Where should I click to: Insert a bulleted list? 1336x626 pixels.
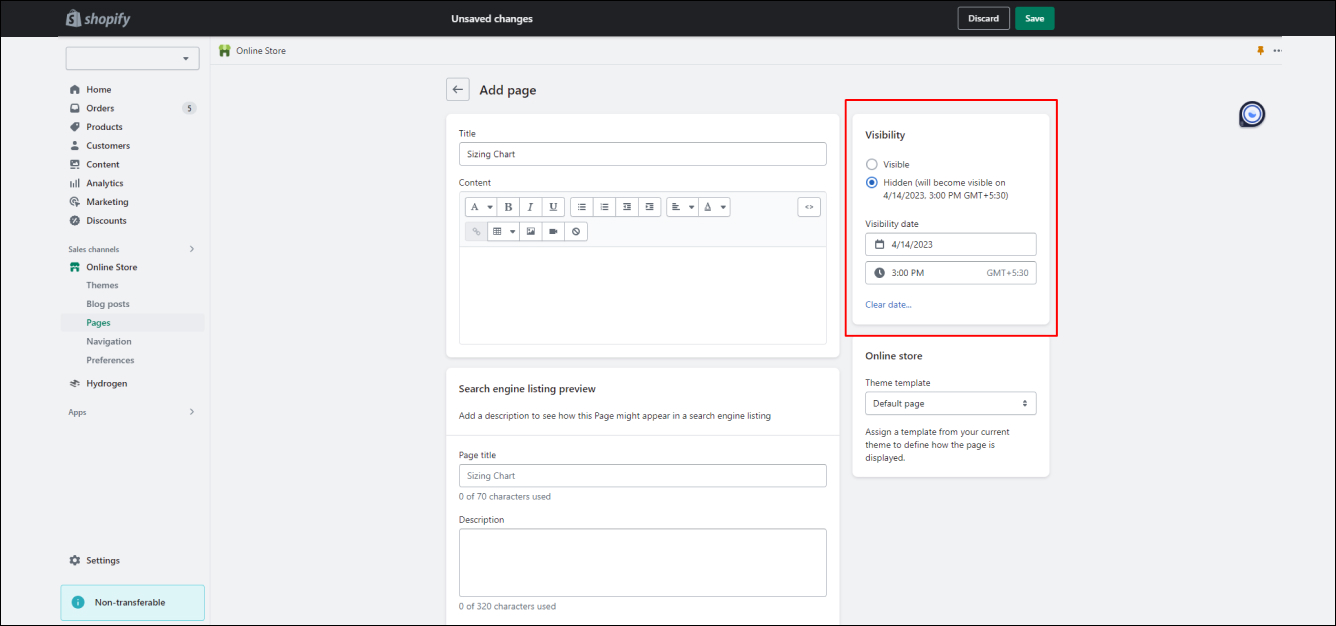582,207
